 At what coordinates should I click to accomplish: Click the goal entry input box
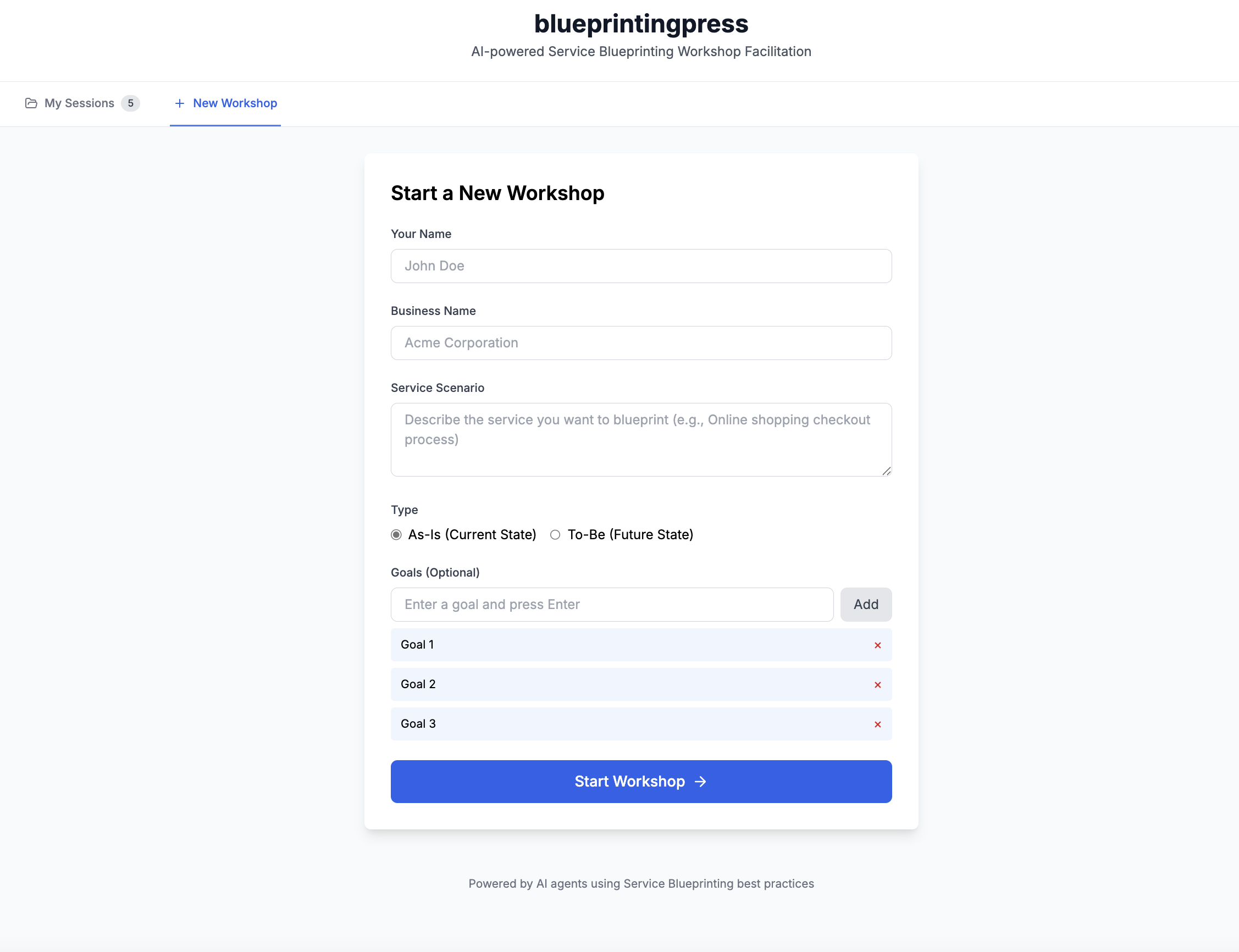[612, 605]
